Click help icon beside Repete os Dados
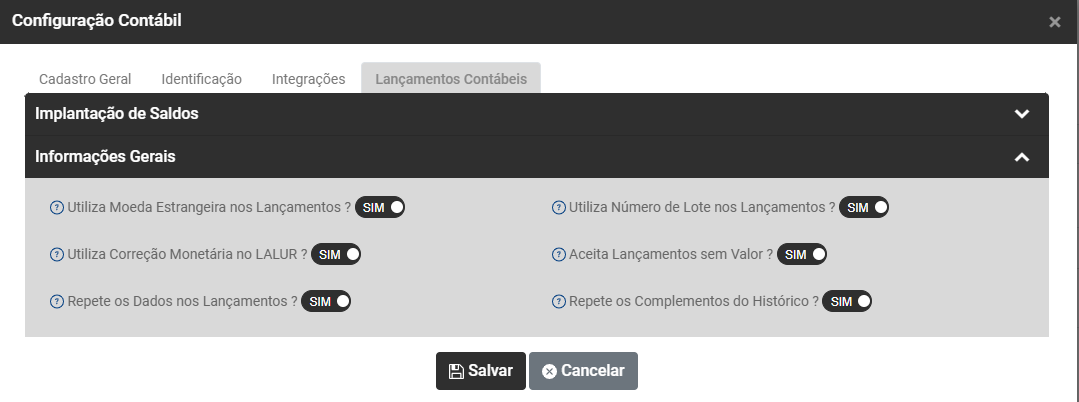The height and width of the screenshot is (402, 1079). point(57,301)
